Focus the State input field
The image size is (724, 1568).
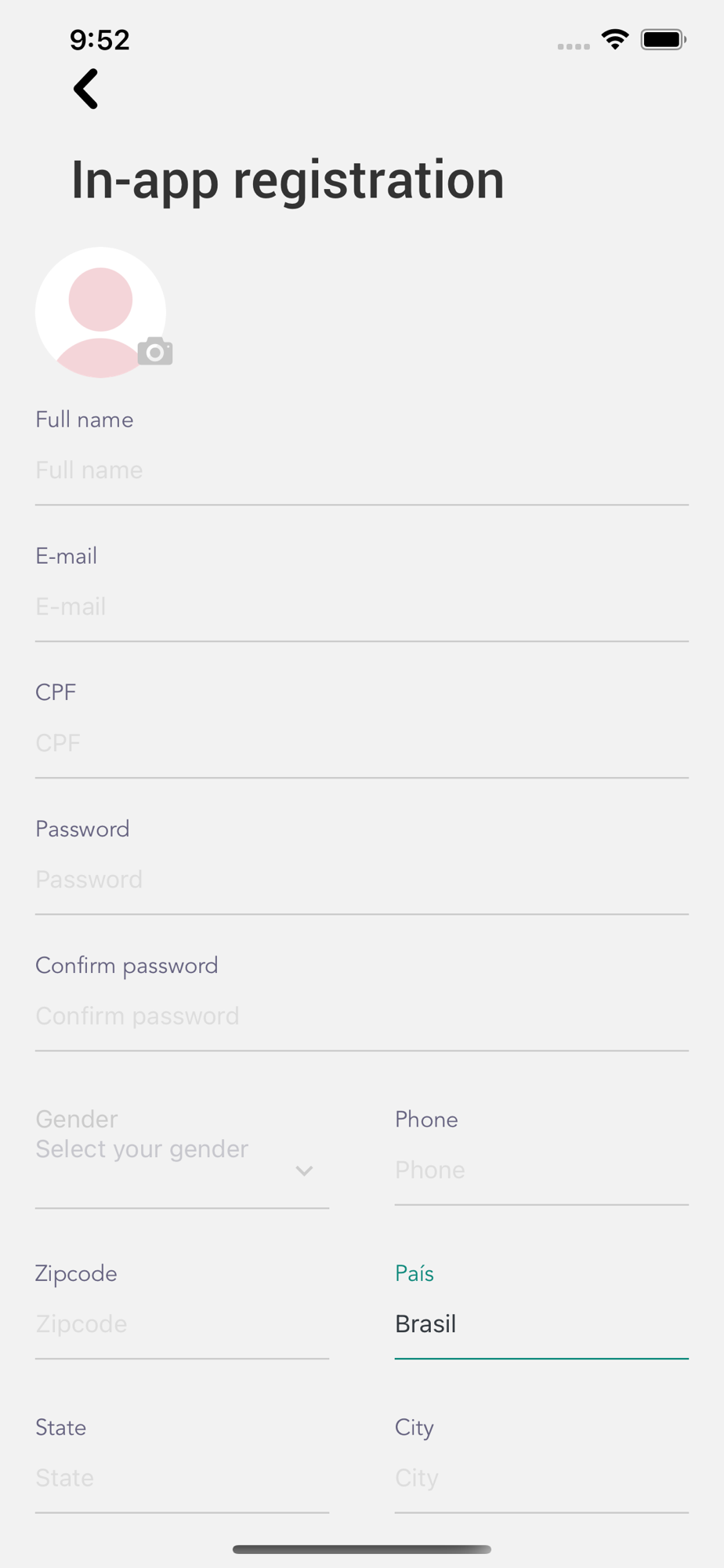[x=182, y=1478]
